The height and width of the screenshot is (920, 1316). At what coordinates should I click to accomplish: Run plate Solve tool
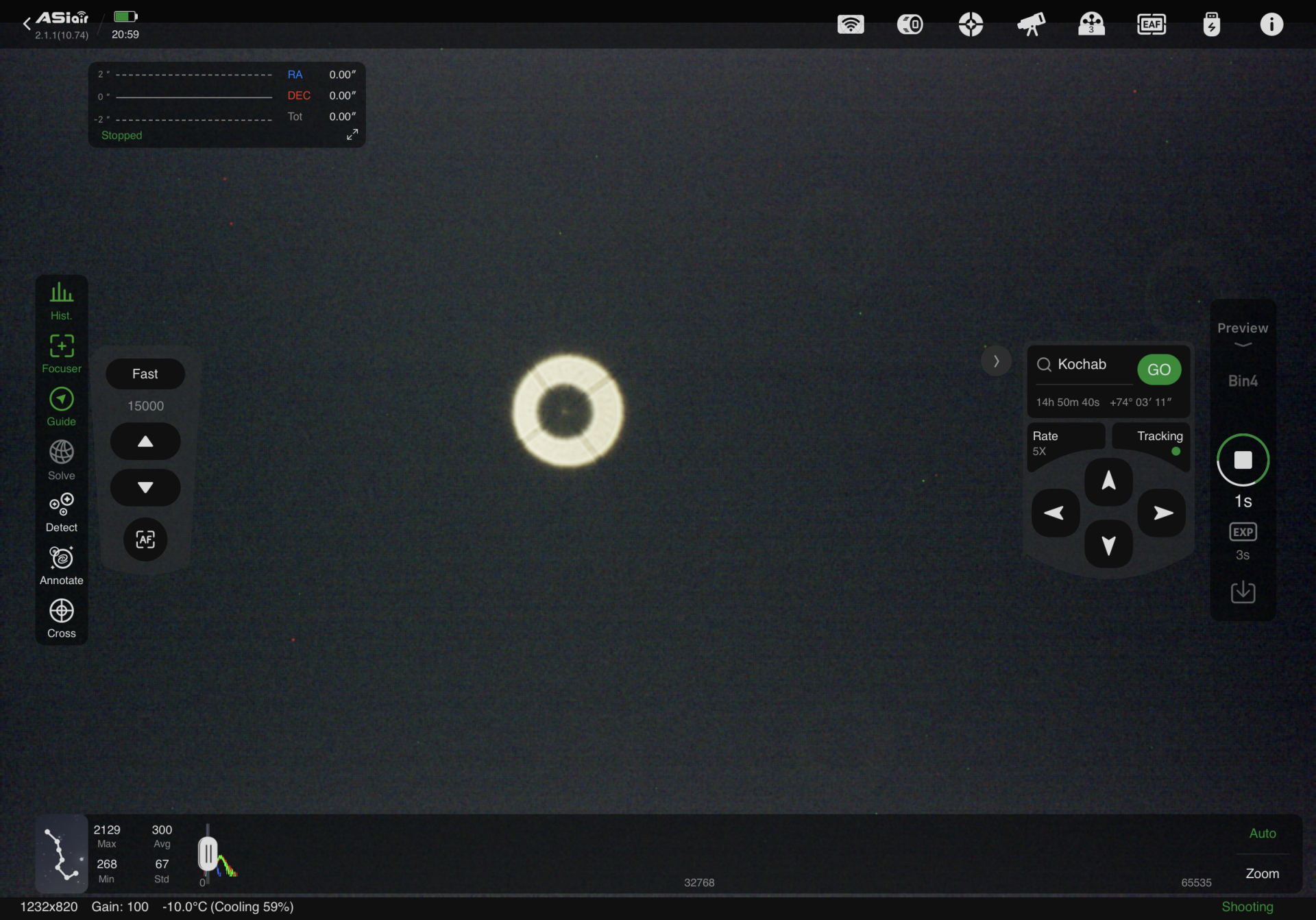[61, 460]
